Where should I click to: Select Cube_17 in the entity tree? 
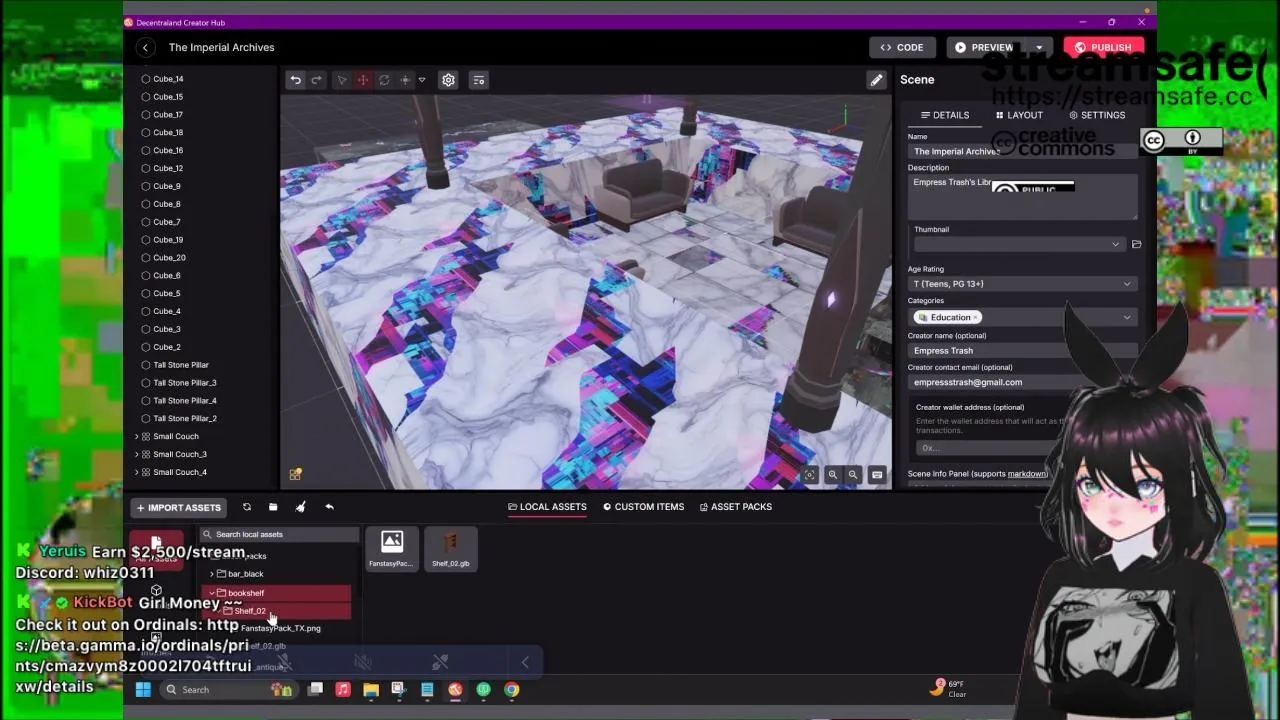(x=168, y=115)
